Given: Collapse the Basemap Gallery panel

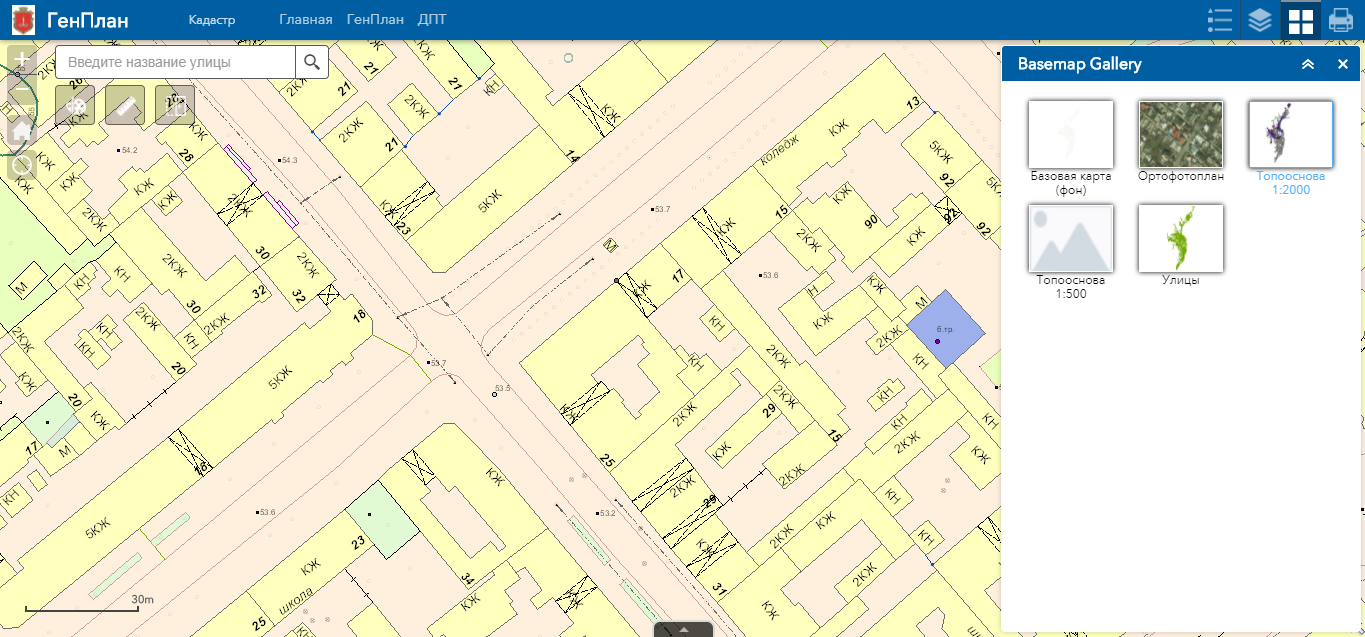Looking at the screenshot, I should [1308, 64].
